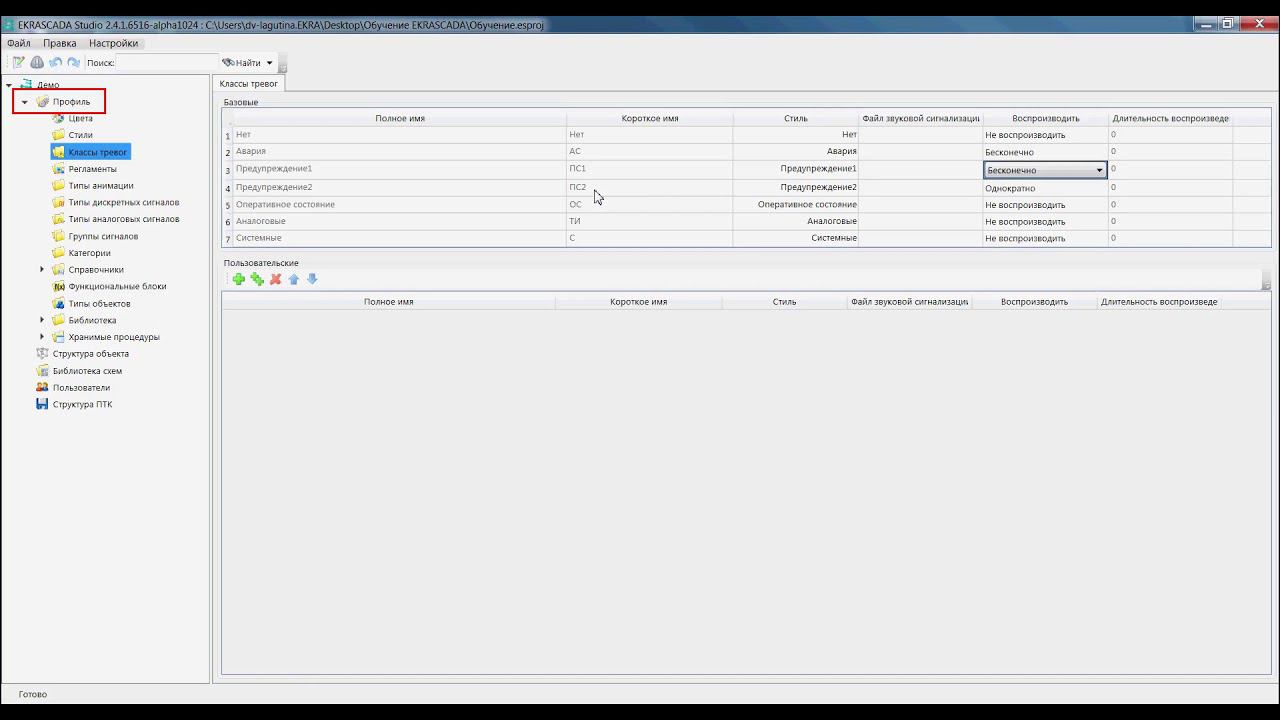
Task: Click short name cell ПС2
Action: 649,187
